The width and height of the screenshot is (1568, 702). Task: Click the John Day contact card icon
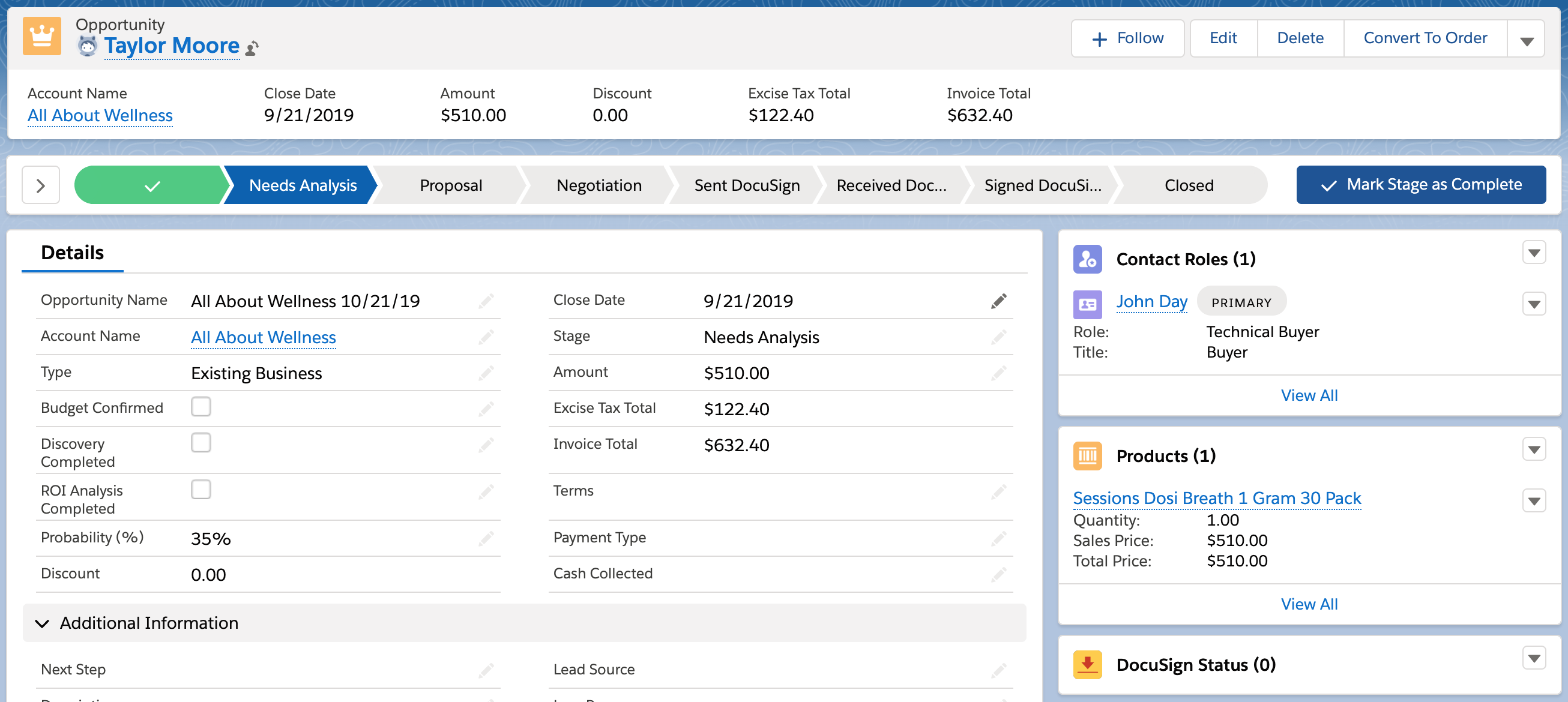pyautogui.click(x=1087, y=304)
